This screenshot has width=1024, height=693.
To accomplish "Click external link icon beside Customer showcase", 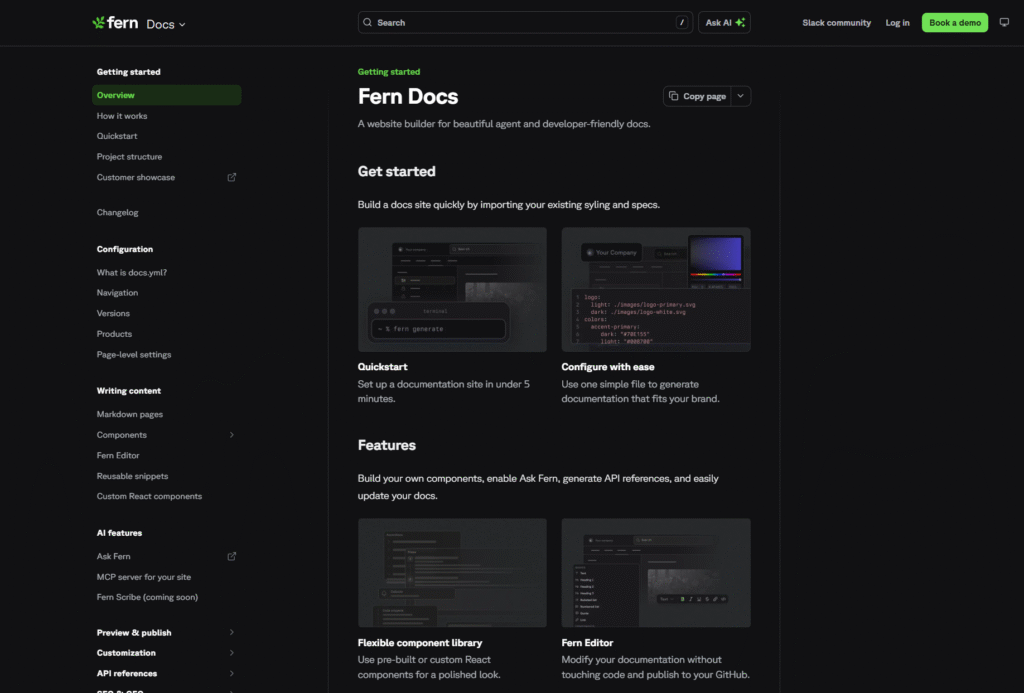I will point(232,178).
